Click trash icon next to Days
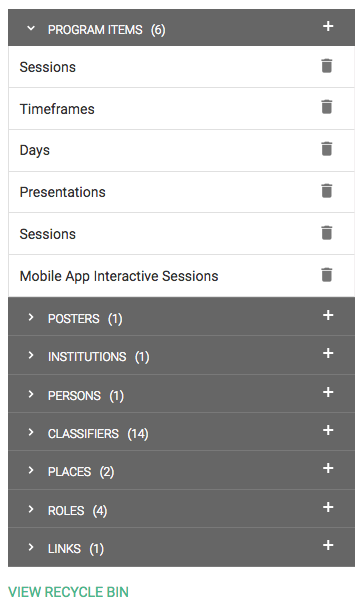This screenshot has width=362, height=612. [x=326, y=149]
